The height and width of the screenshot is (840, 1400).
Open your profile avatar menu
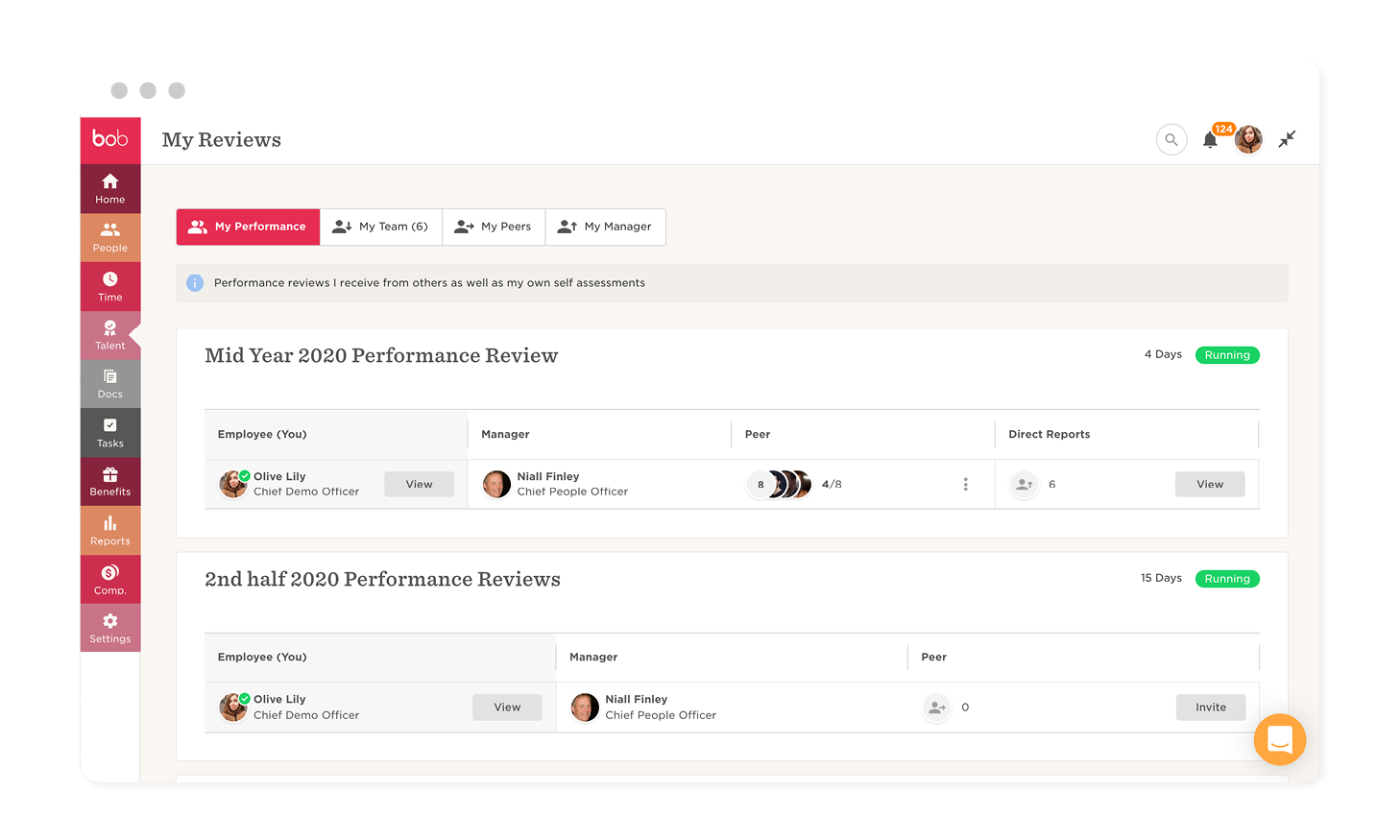tap(1248, 139)
